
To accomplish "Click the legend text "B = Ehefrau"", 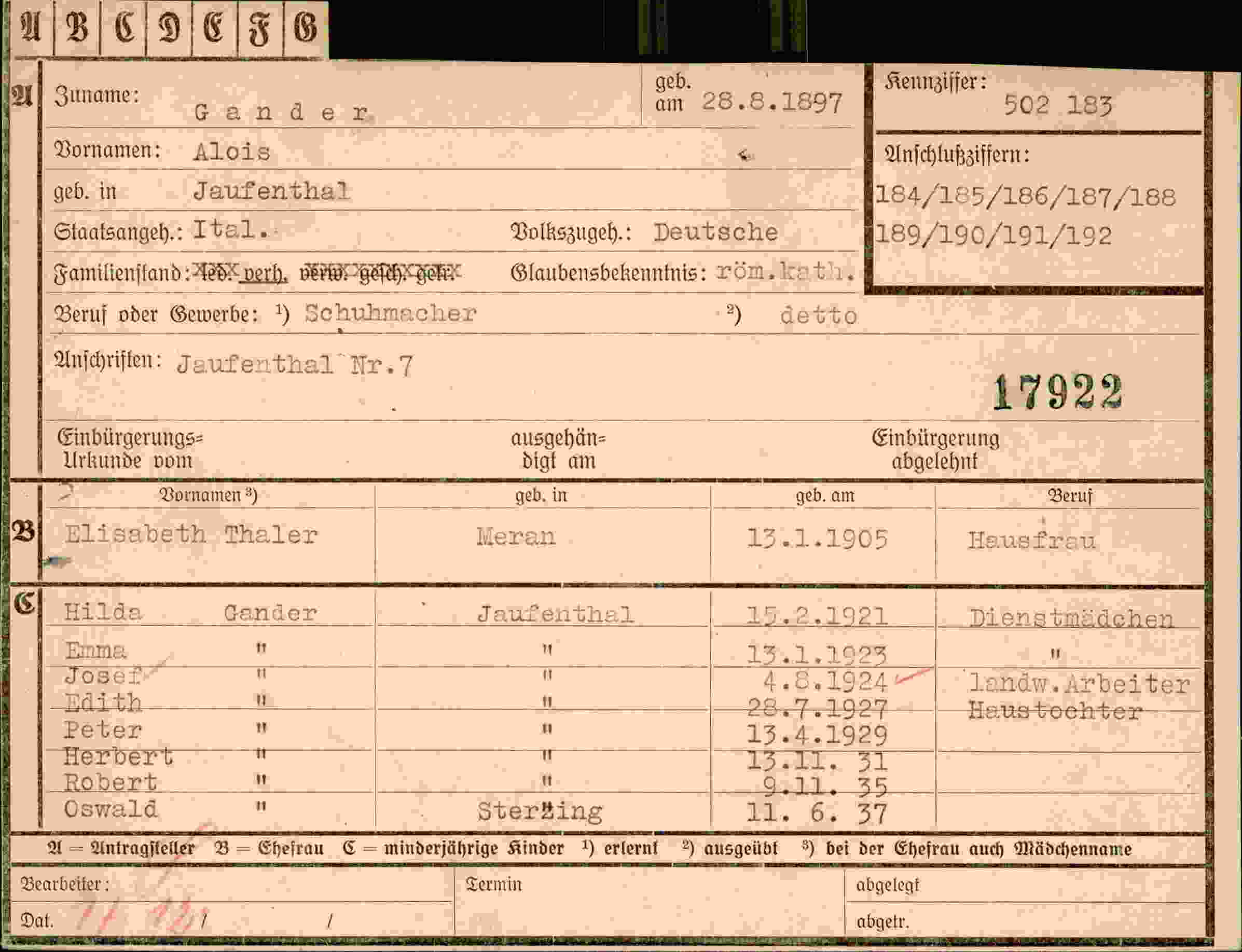I will click(x=269, y=848).
